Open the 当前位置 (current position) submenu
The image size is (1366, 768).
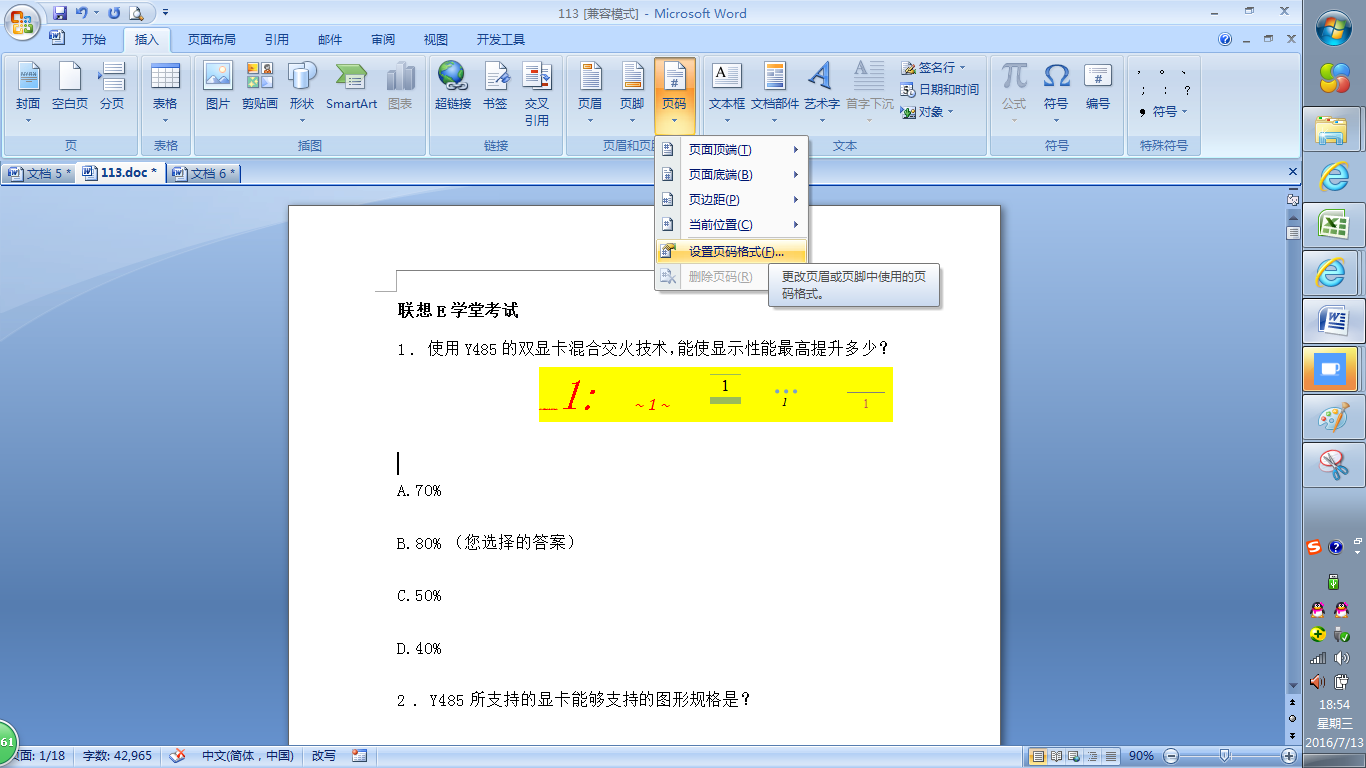(731, 225)
